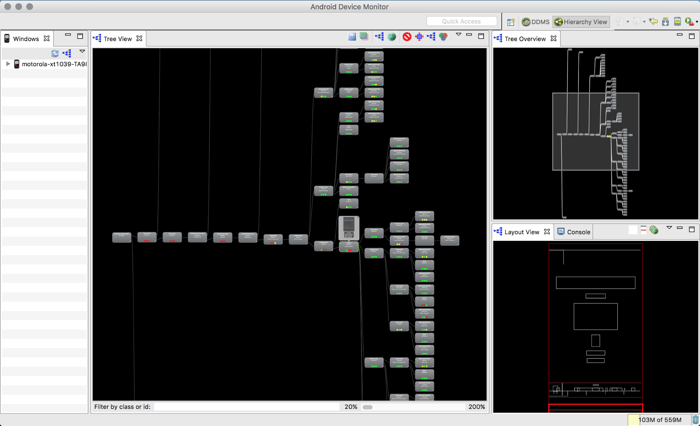The height and width of the screenshot is (426, 700).
Task: Open Layout View panel menu triangle
Action: (x=669, y=228)
